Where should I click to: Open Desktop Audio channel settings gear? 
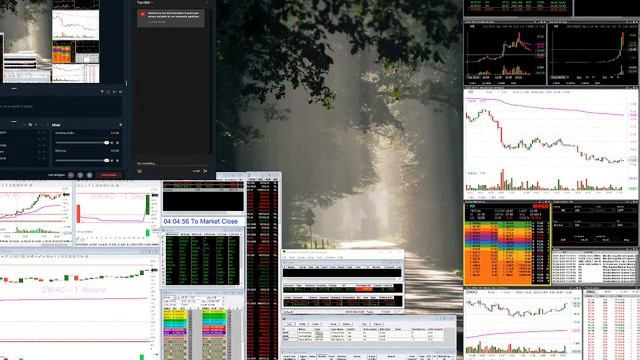[x=118, y=142]
